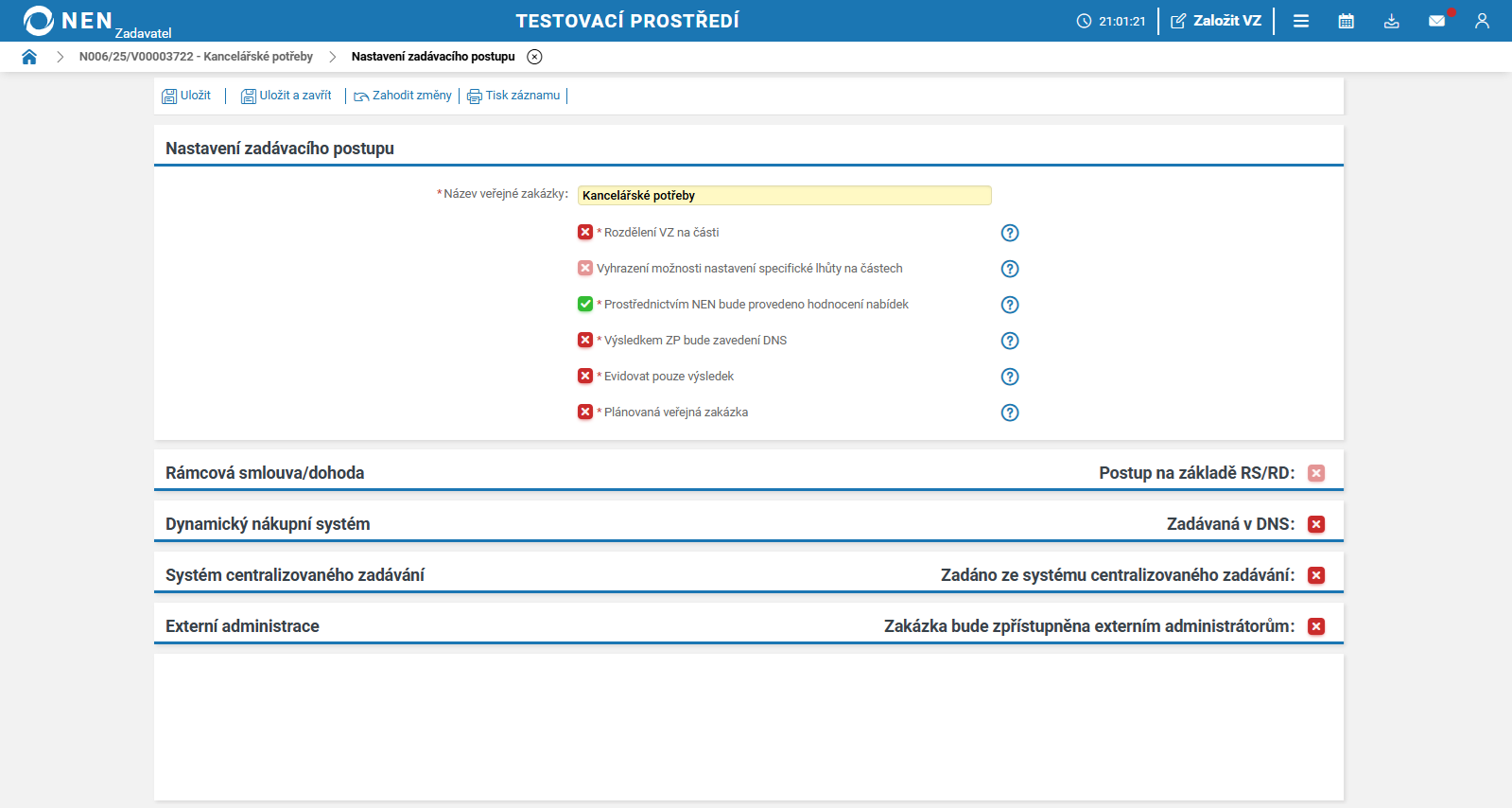This screenshot has width=1512, height=808.
Task: Open the N006/25/V00003722 breadcrumb item
Action: point(196,57)
